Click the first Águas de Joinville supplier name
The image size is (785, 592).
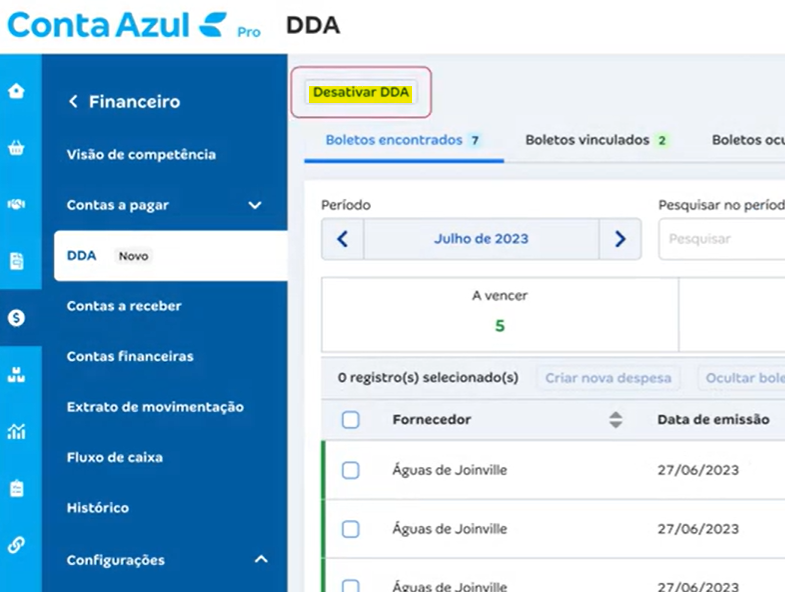point(450,470)
